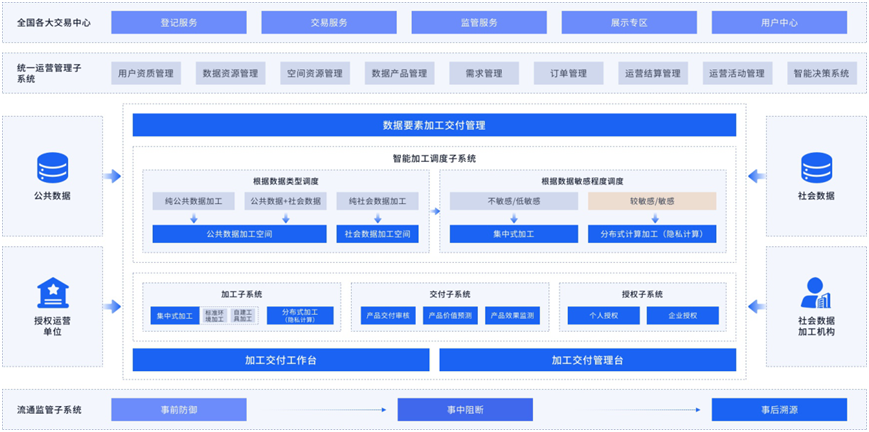
Task: Select the beige 较敏感/敏感 box
Action: pyautogui.click(x=652, y=201)
